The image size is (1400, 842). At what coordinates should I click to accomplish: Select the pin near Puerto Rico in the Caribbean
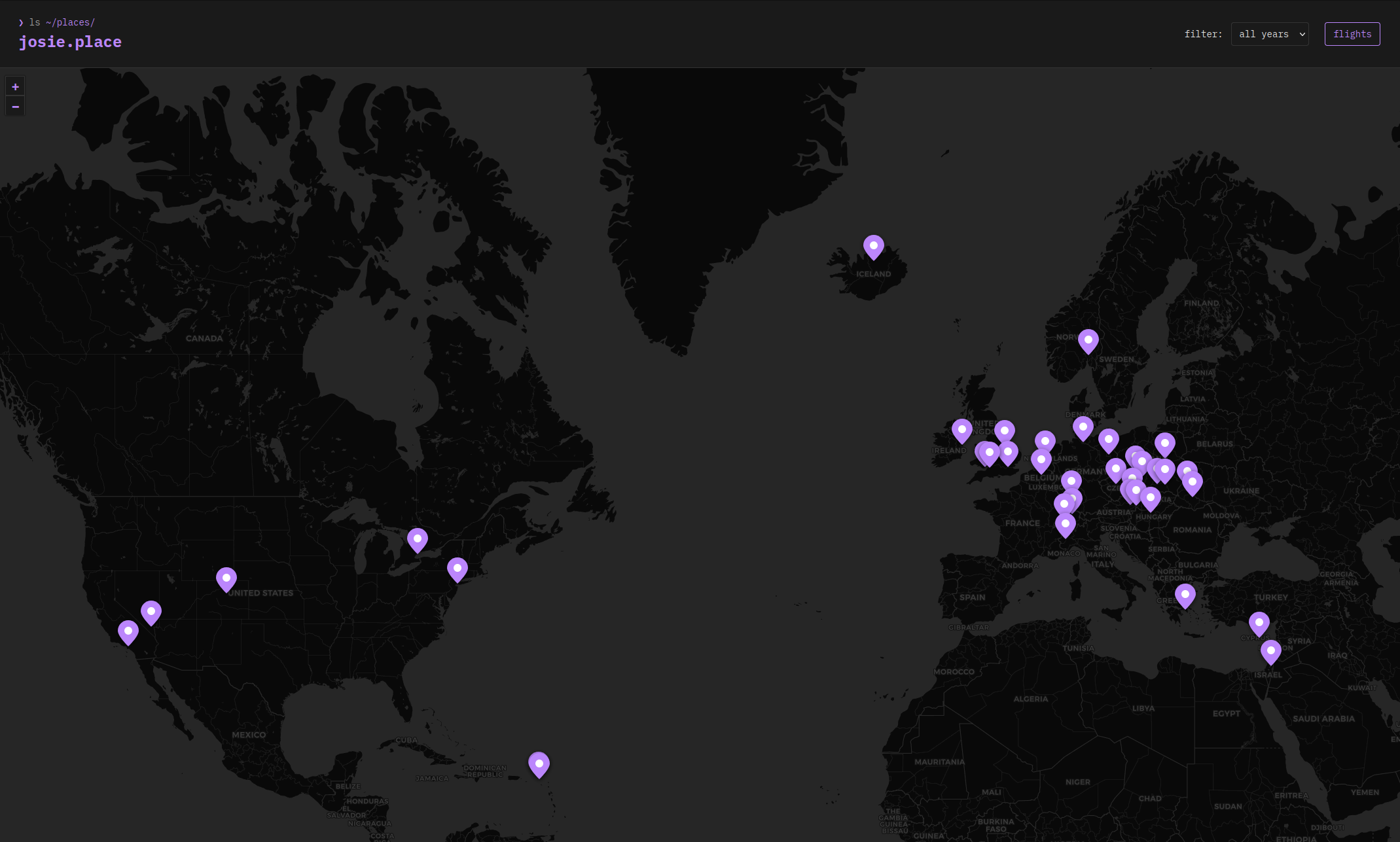click(539, 763)
